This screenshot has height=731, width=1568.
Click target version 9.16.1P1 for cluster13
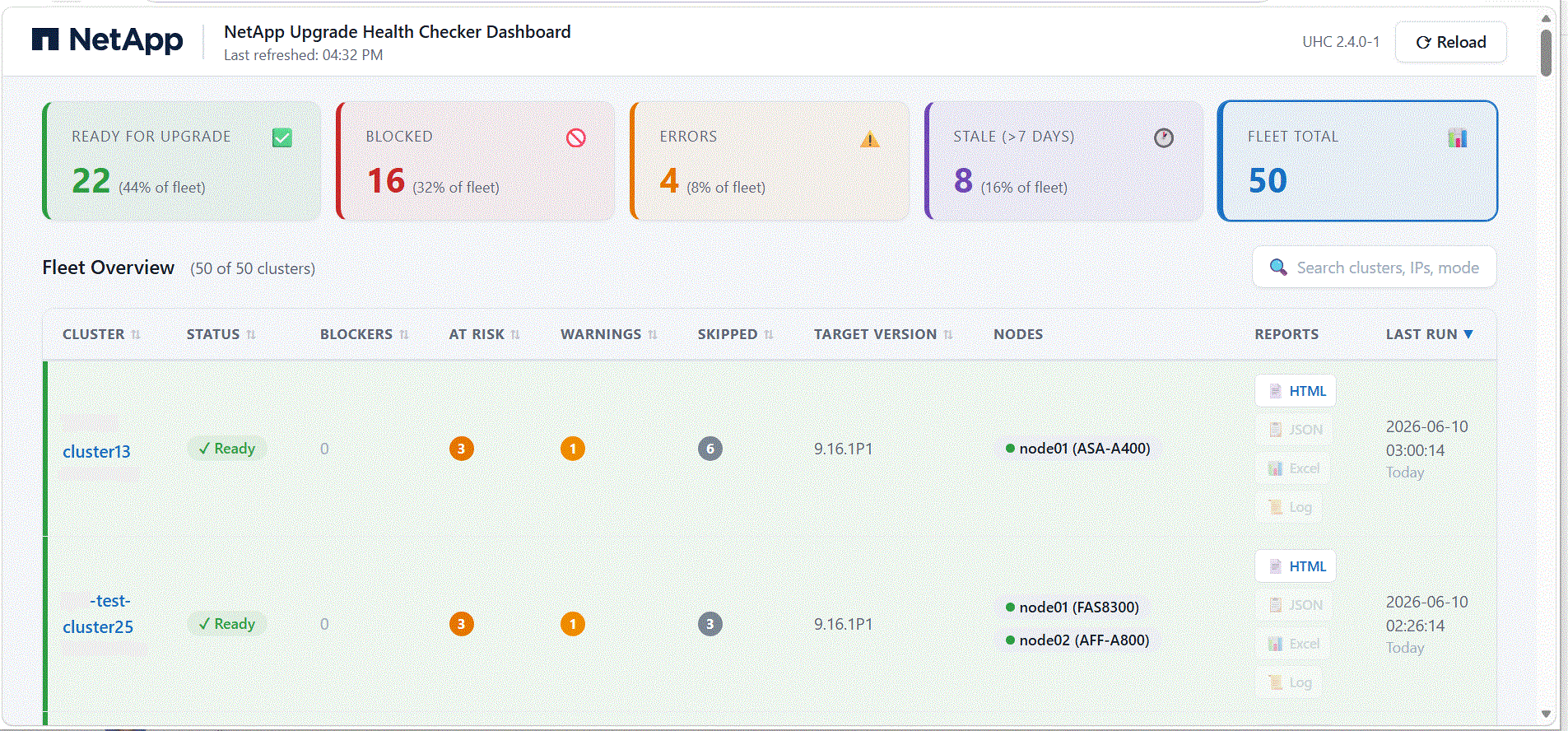[x=843, y=449]
